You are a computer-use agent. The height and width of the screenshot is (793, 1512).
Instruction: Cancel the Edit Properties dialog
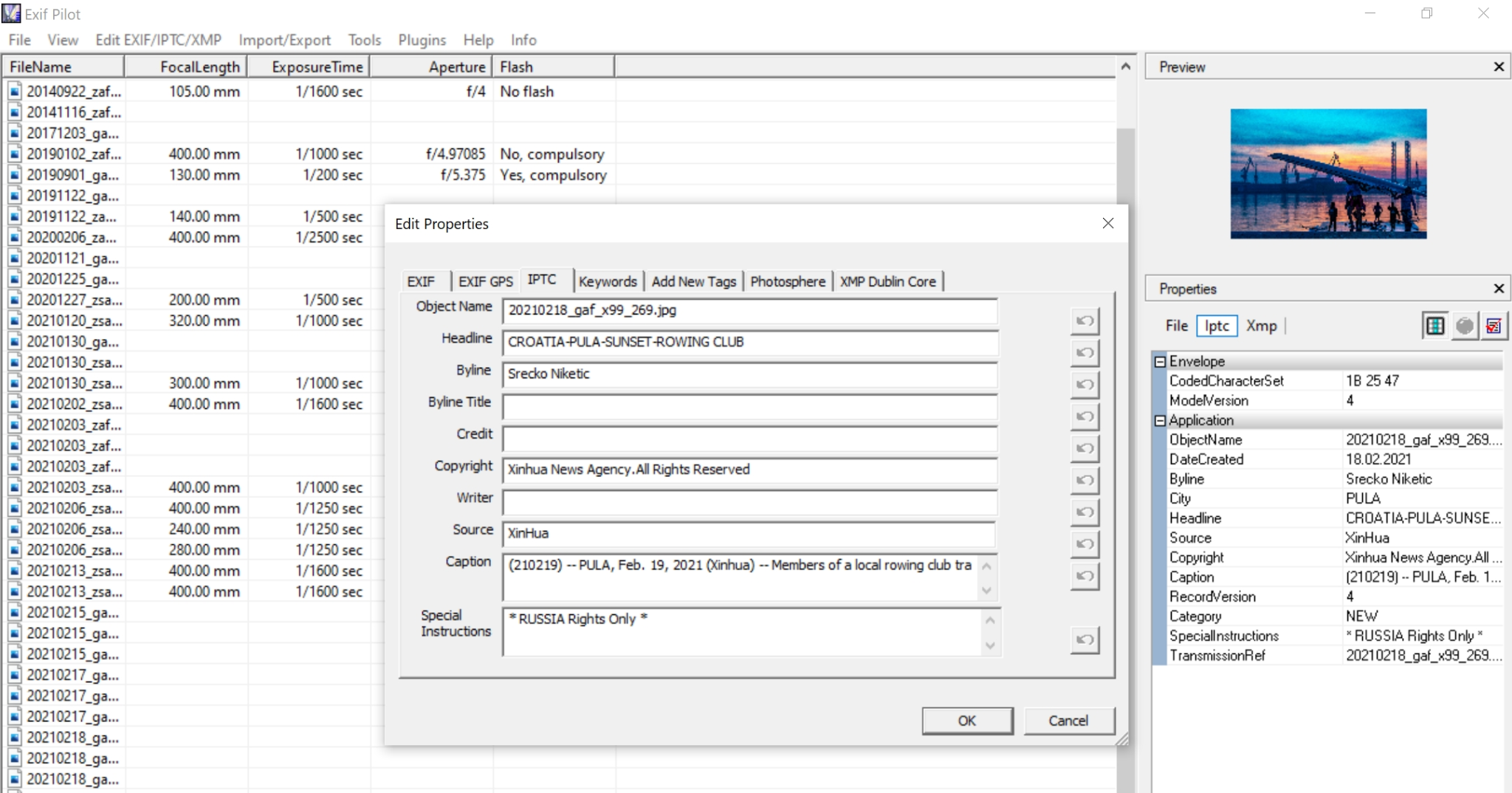click(x=1068, y=721)
